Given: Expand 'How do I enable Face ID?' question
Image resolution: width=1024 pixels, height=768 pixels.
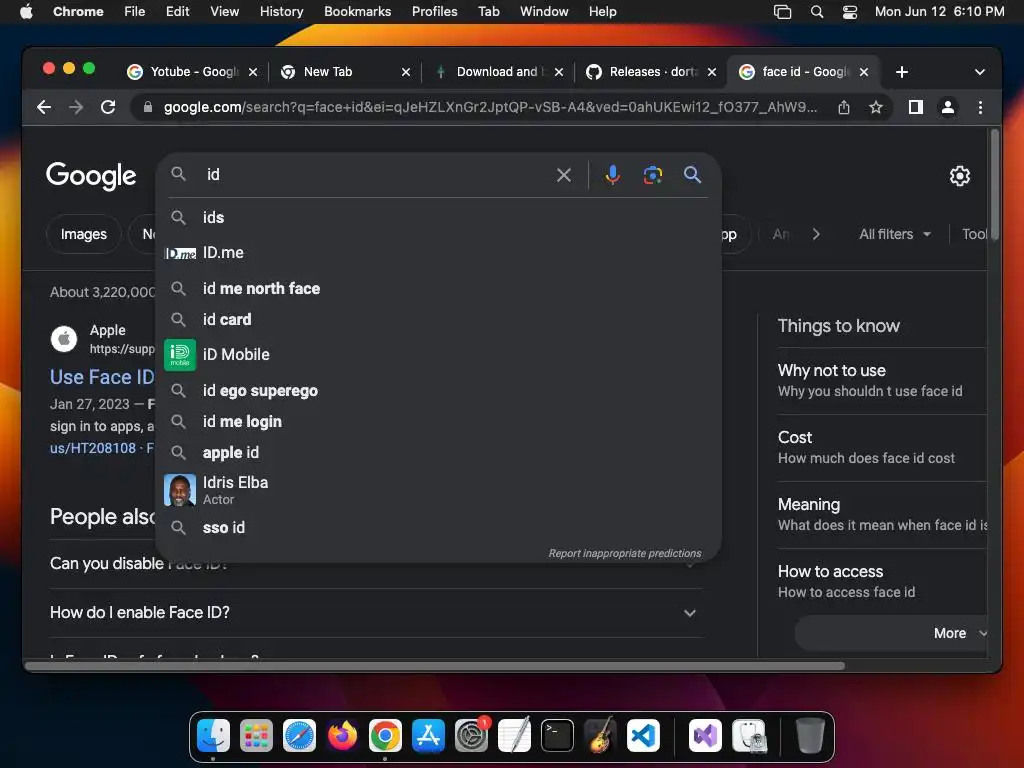Looking at the screenshot, I should click(x=376, y=613).
